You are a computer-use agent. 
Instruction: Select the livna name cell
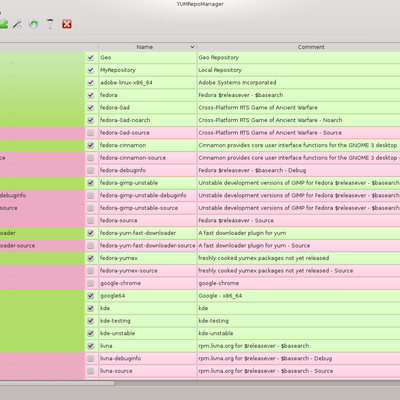click(x=147, y=346)
